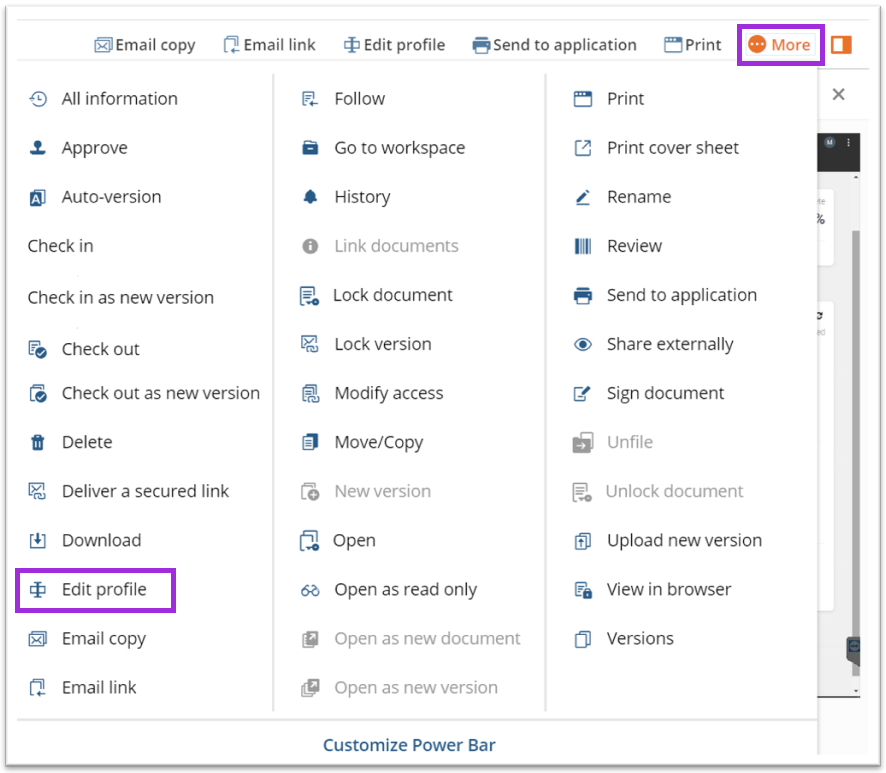Choose Edit profile in the More menu
Image resolution: width=886 pixels, height=773 pixels.
95,590
